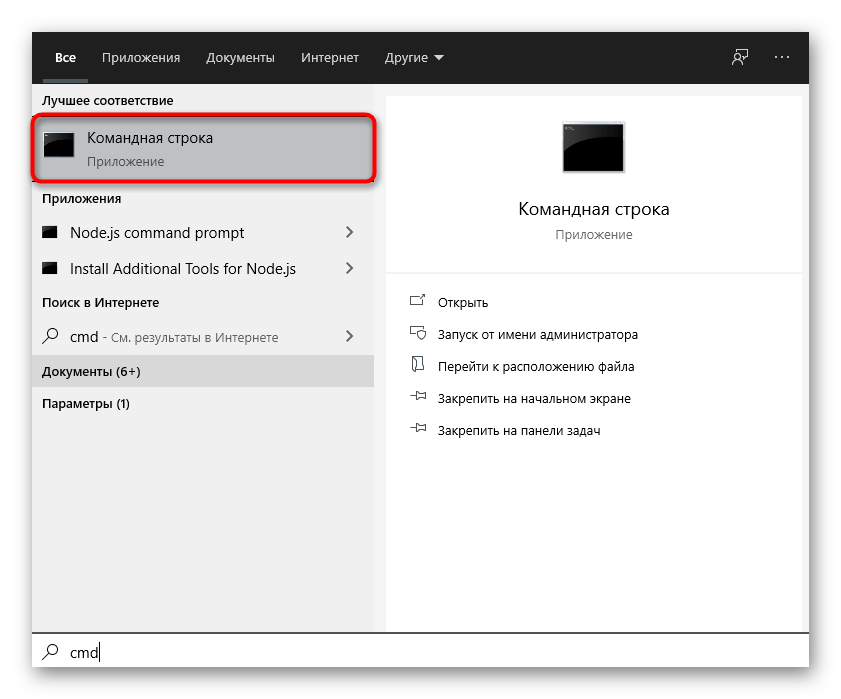Expand arrow next to Node.js command prompt
Image resolution: width=841 pixels, height=699 pixels.
pos(349,233)
